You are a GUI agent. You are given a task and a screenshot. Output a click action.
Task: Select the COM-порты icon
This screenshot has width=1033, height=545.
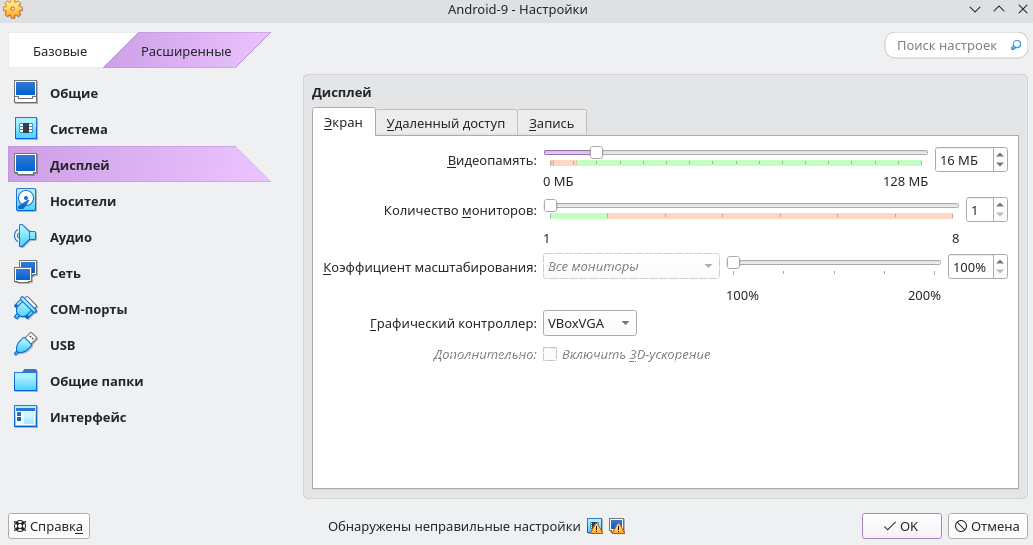tap(26, 309)
